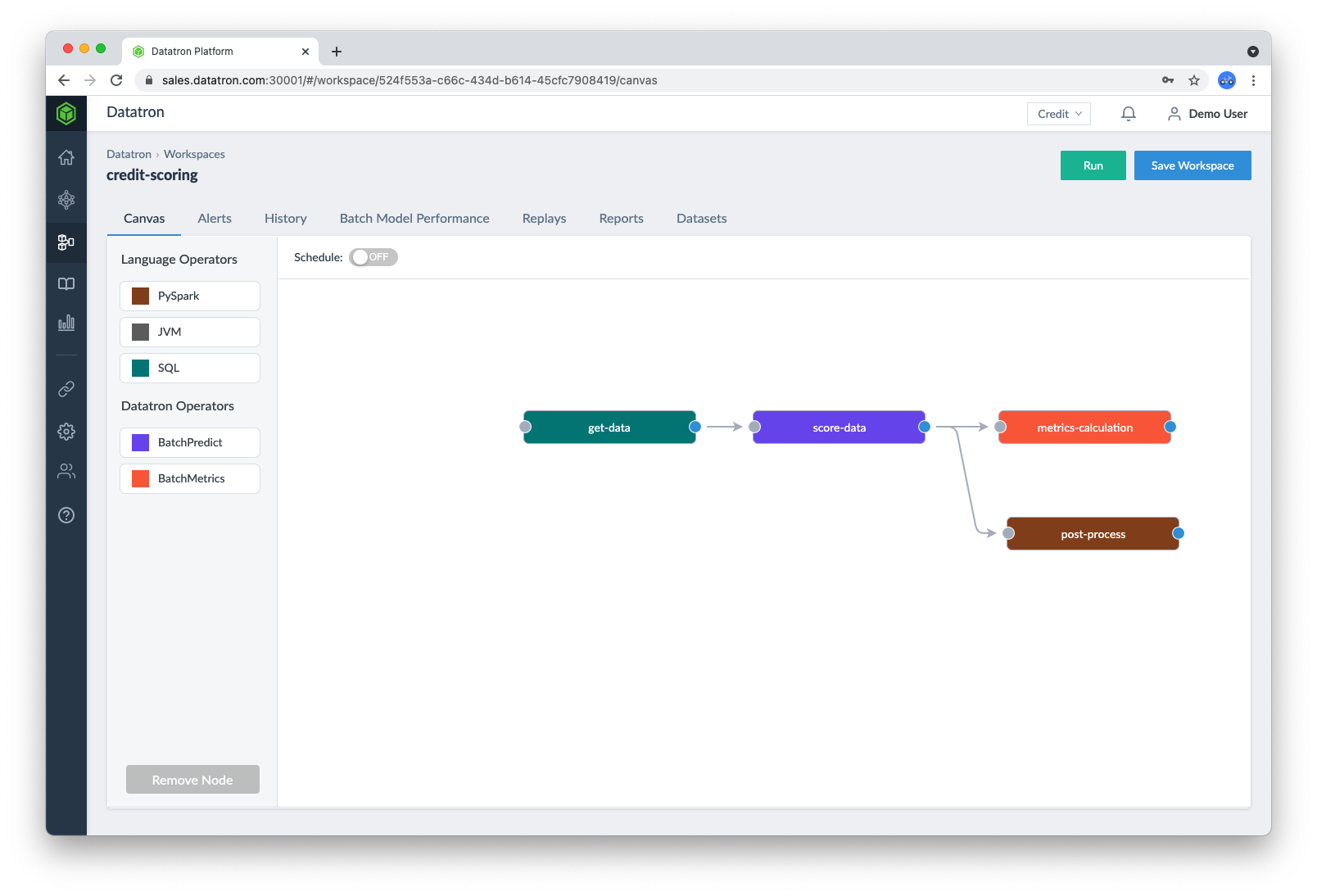
Task: Reload the page with browser refresh icon
Action: [116, 80]
